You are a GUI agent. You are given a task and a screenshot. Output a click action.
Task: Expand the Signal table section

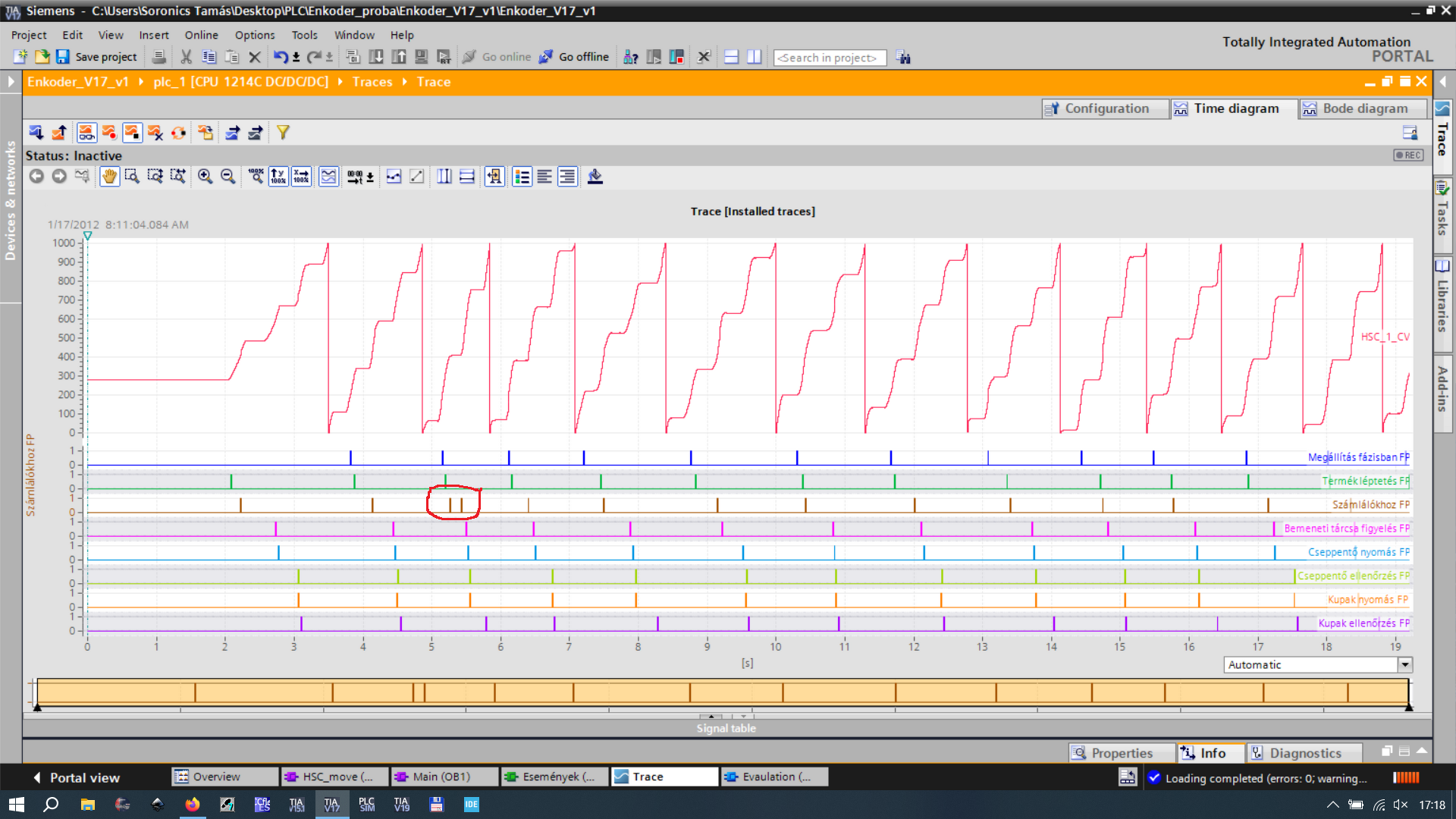(726, 728)
